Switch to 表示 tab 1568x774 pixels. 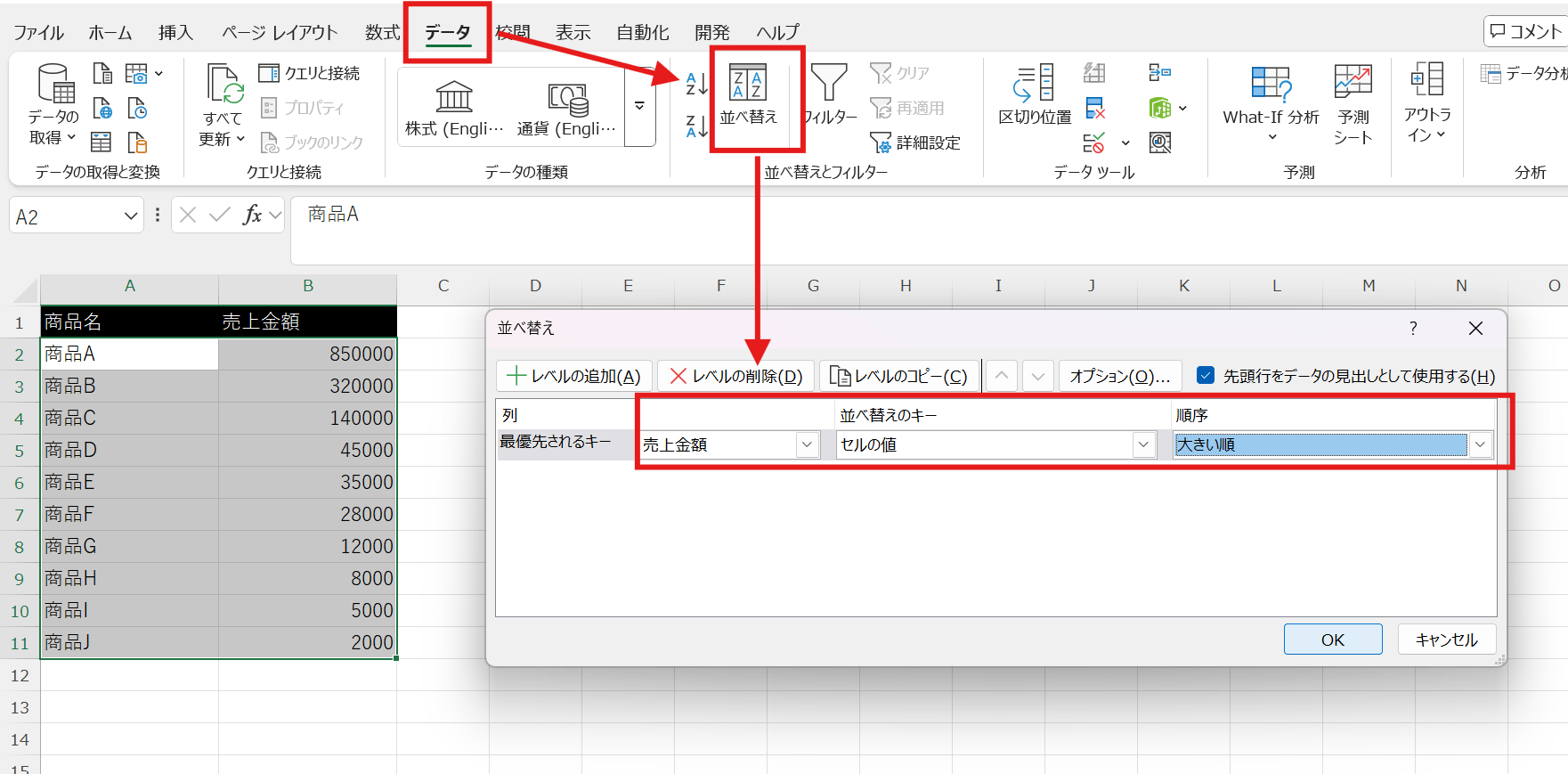pos(573,33)
